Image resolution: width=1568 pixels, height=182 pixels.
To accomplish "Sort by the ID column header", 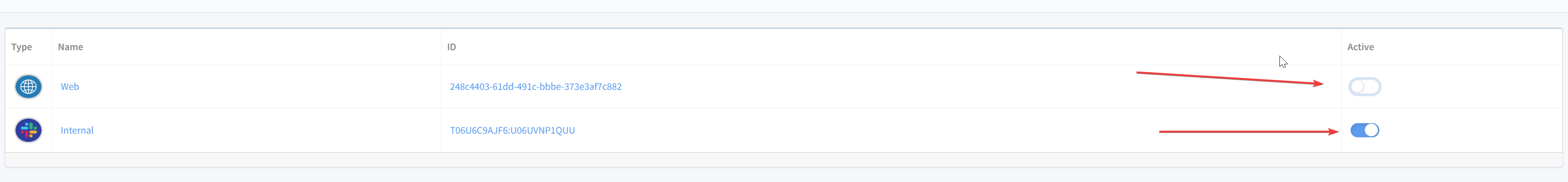I will pyautogui.click(x=452, y=47).
